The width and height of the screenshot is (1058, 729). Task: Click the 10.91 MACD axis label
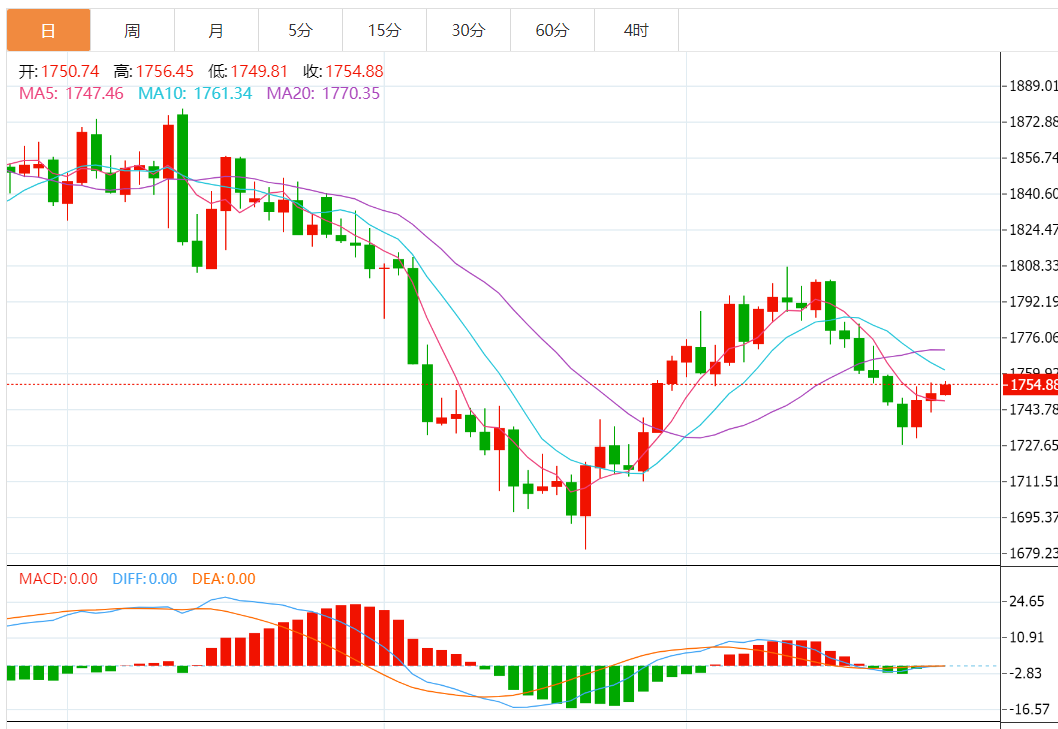tap(1026, 637)
